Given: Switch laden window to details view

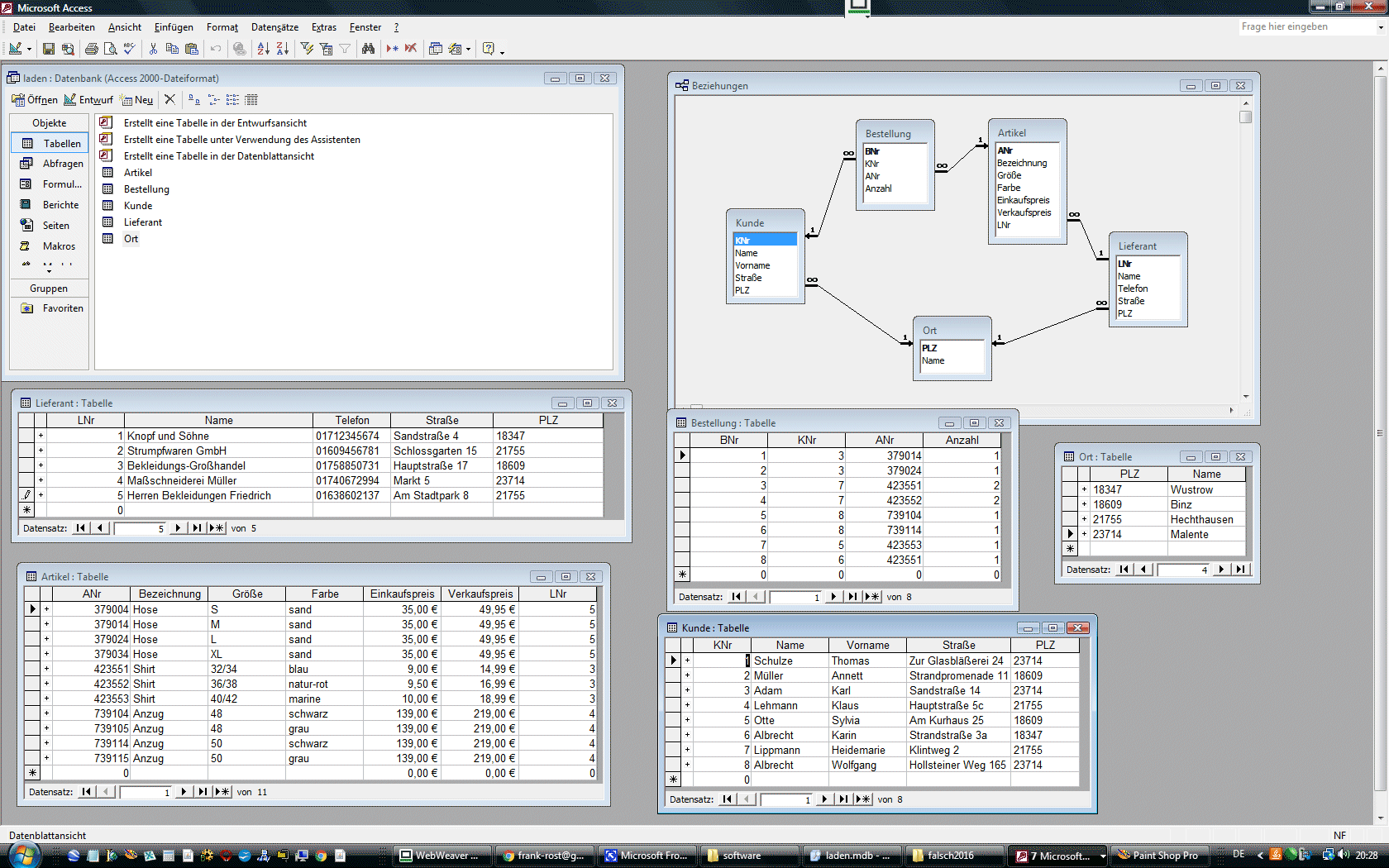Looking at the screenshot, I should click(x=251, y=99).
